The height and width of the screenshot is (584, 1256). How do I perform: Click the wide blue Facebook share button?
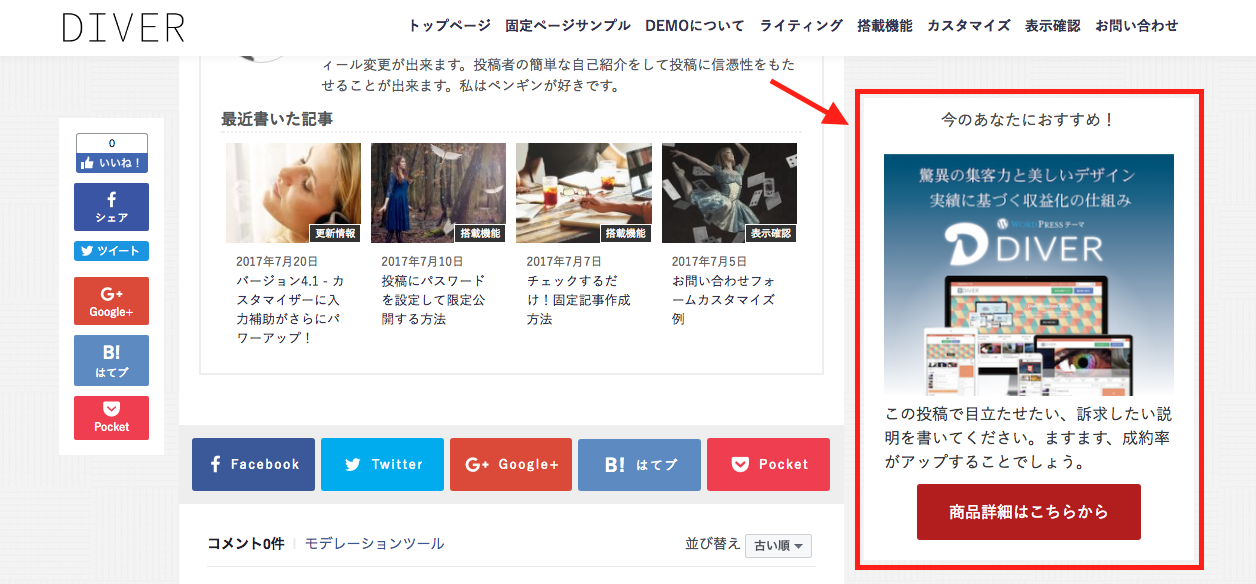[253, 464]
